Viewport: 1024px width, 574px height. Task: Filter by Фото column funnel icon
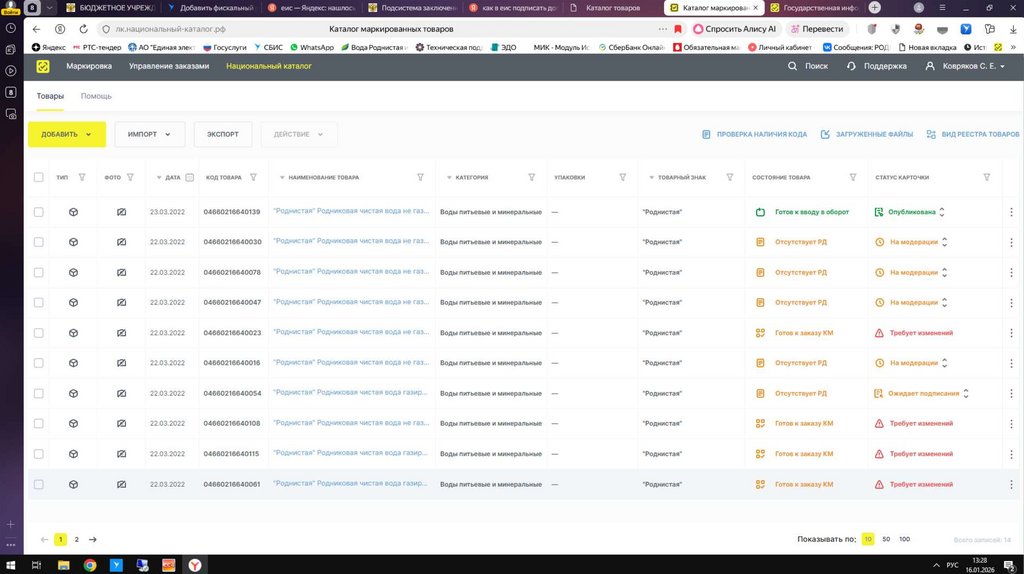click(x=130, y=177)
